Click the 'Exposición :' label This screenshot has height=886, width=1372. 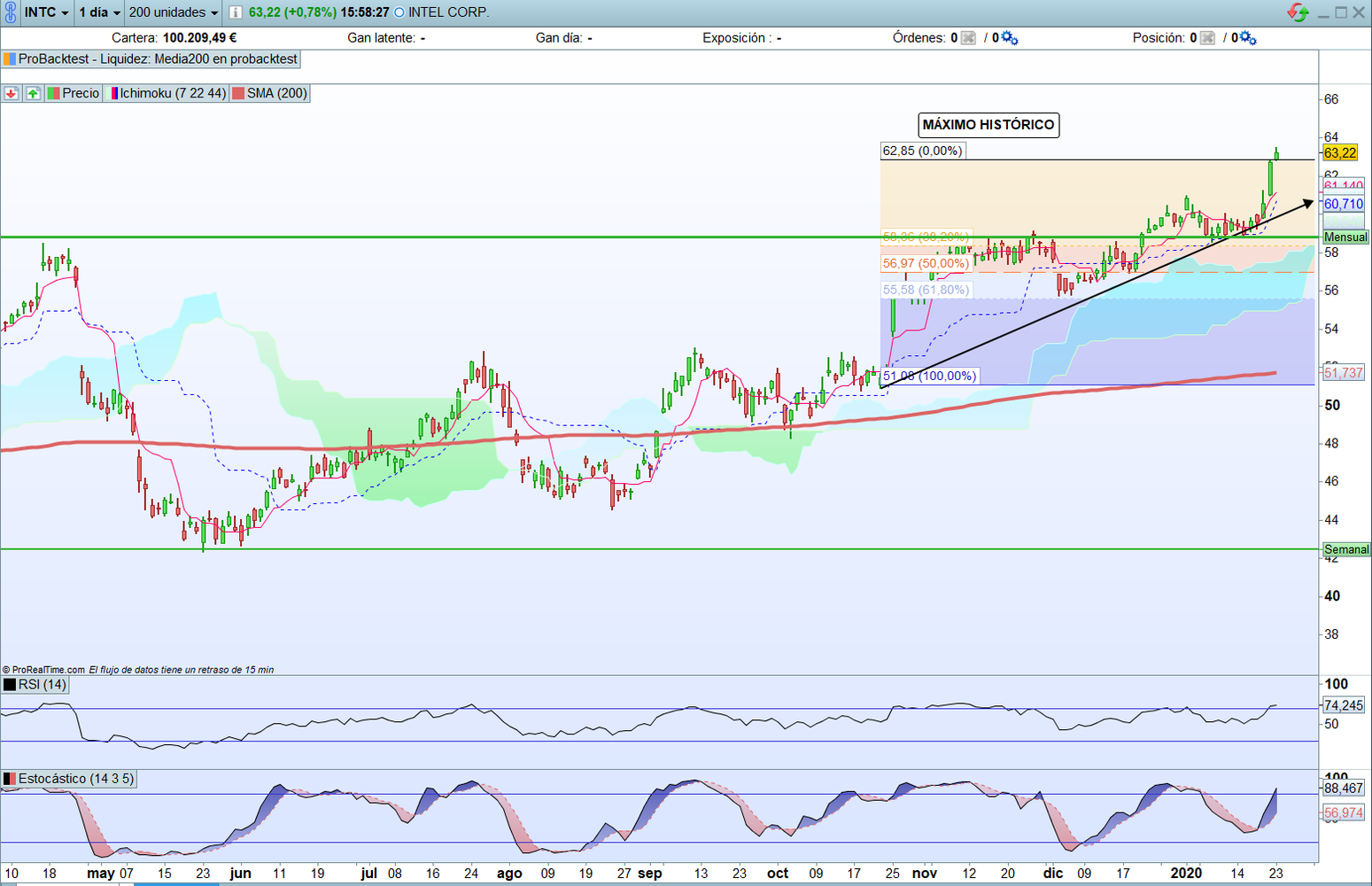(x=742, y=38)
